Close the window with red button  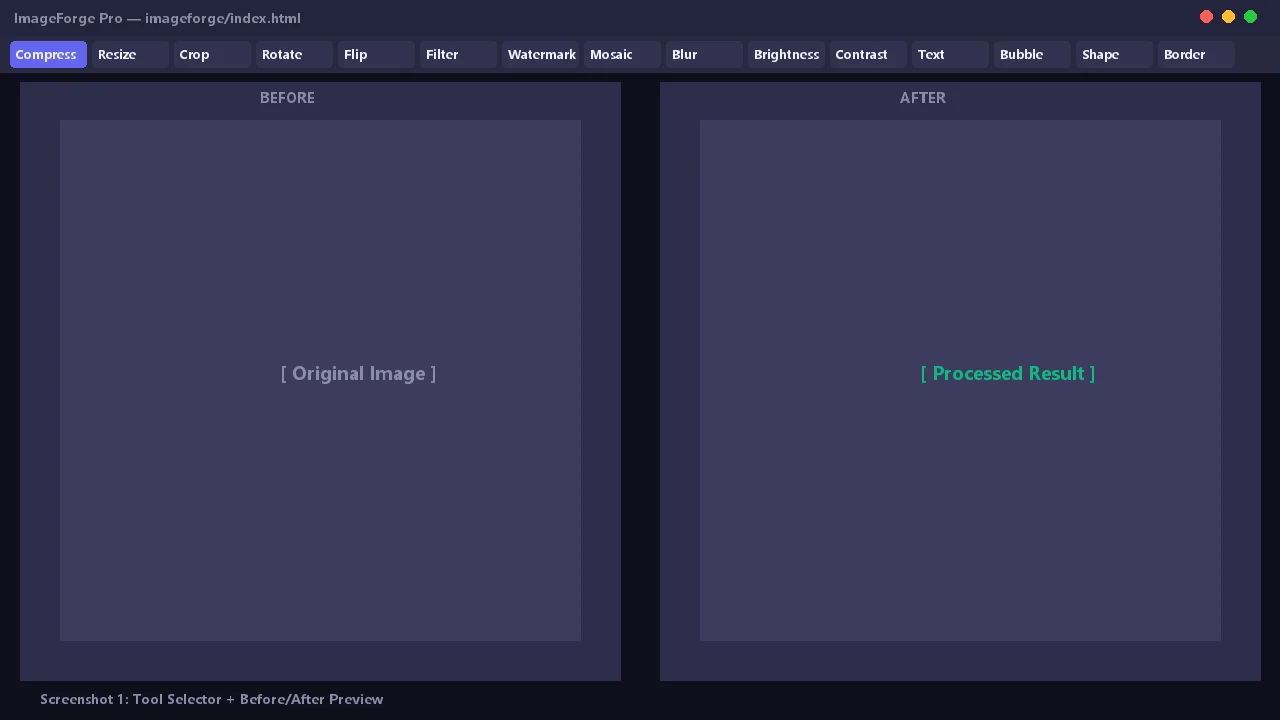click(x=1206, y=17)
